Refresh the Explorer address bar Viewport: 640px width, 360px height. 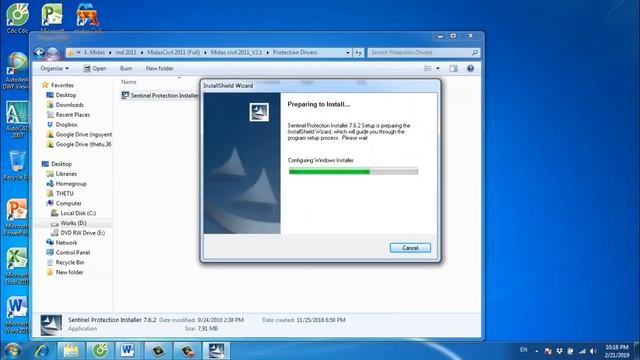coord(358,53)
